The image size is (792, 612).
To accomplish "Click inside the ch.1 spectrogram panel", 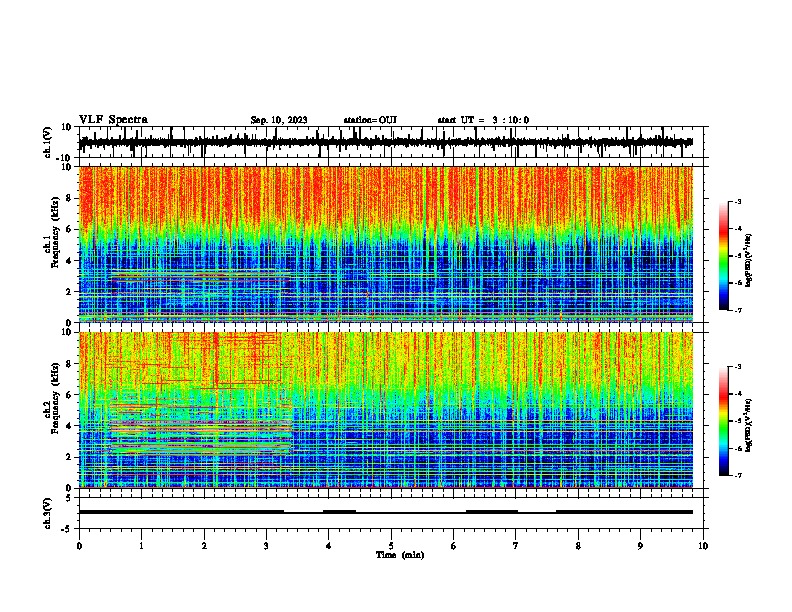I will (x=386, y=244).
